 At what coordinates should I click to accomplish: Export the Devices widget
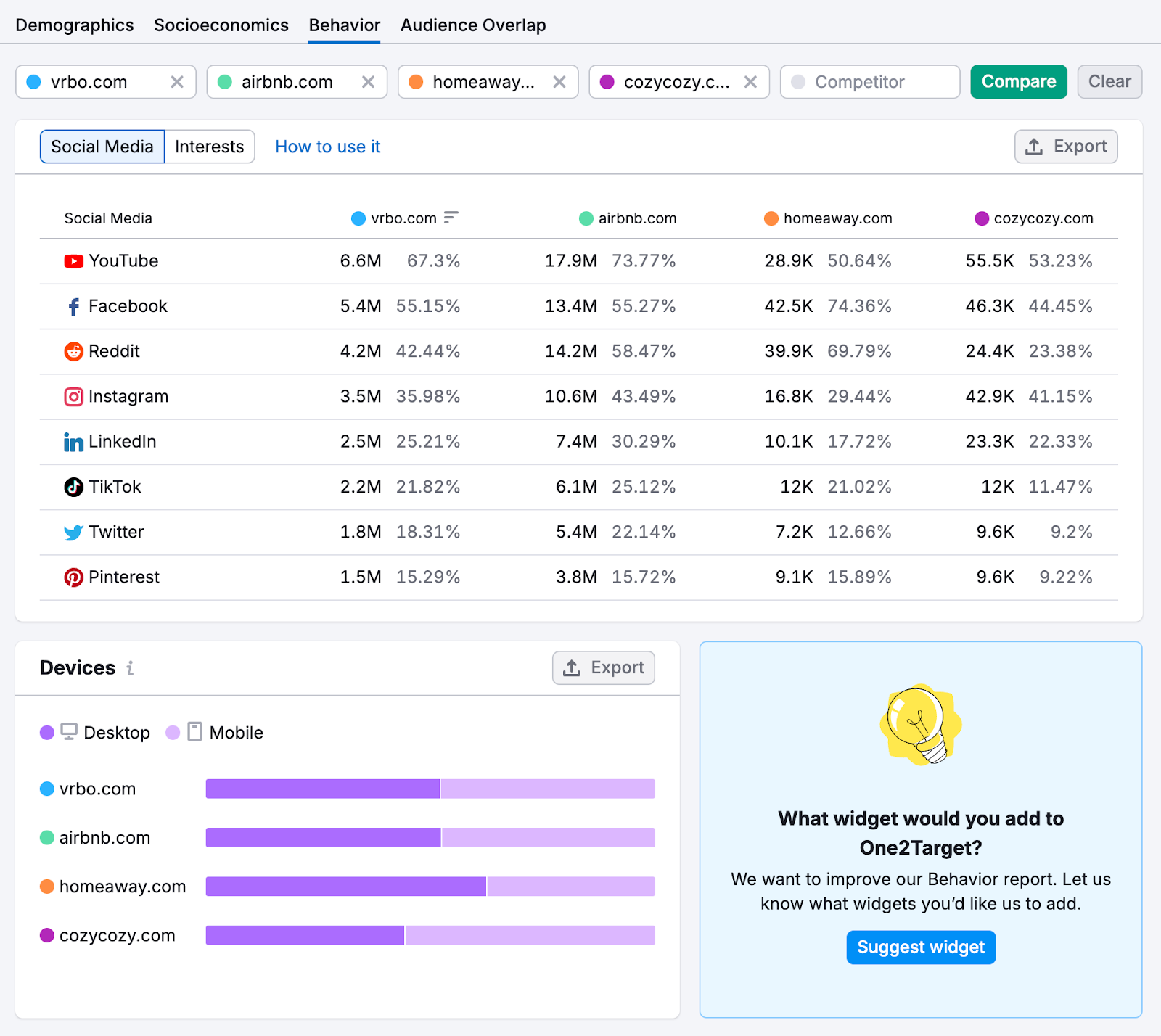coord(604,667)
